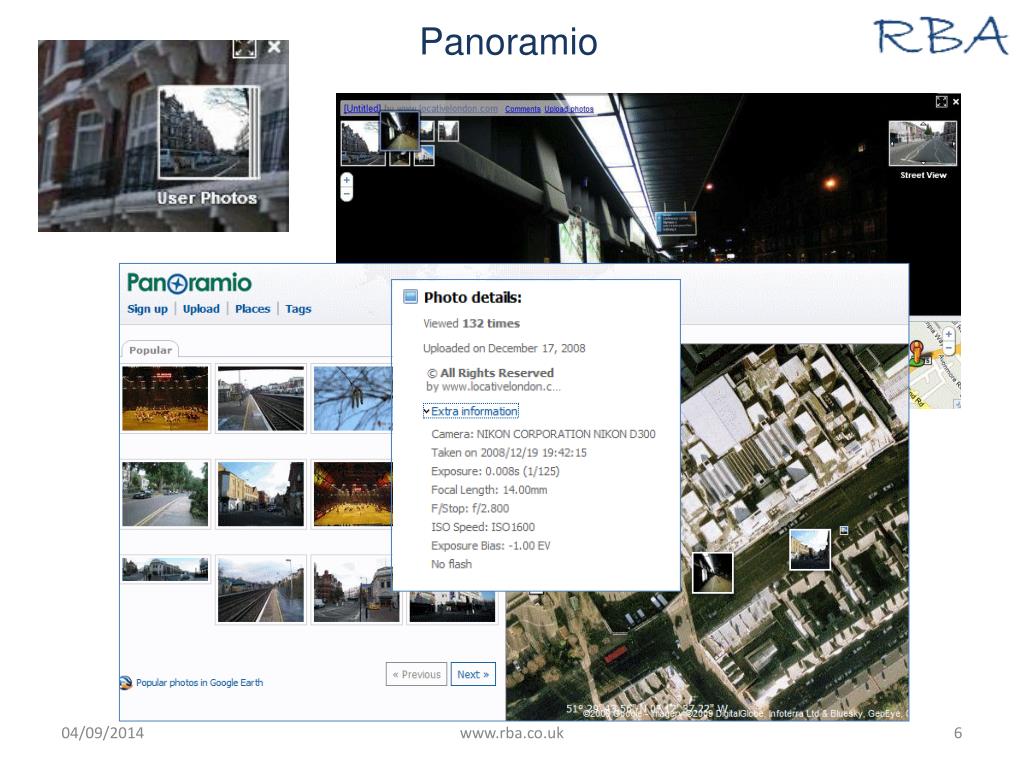Image resolution: width=1024 pixels, height=768 pixels.
Task: Click the Upload photos link in Street View
Action: click(569, 109)
